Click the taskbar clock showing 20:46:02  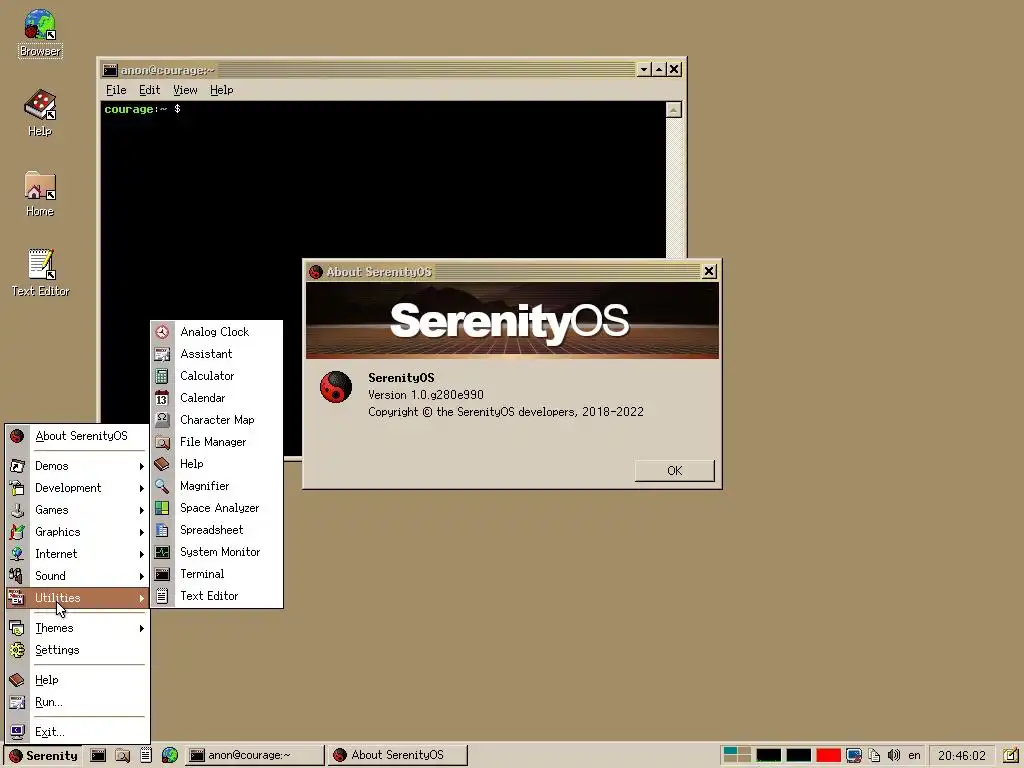(962, 756)
